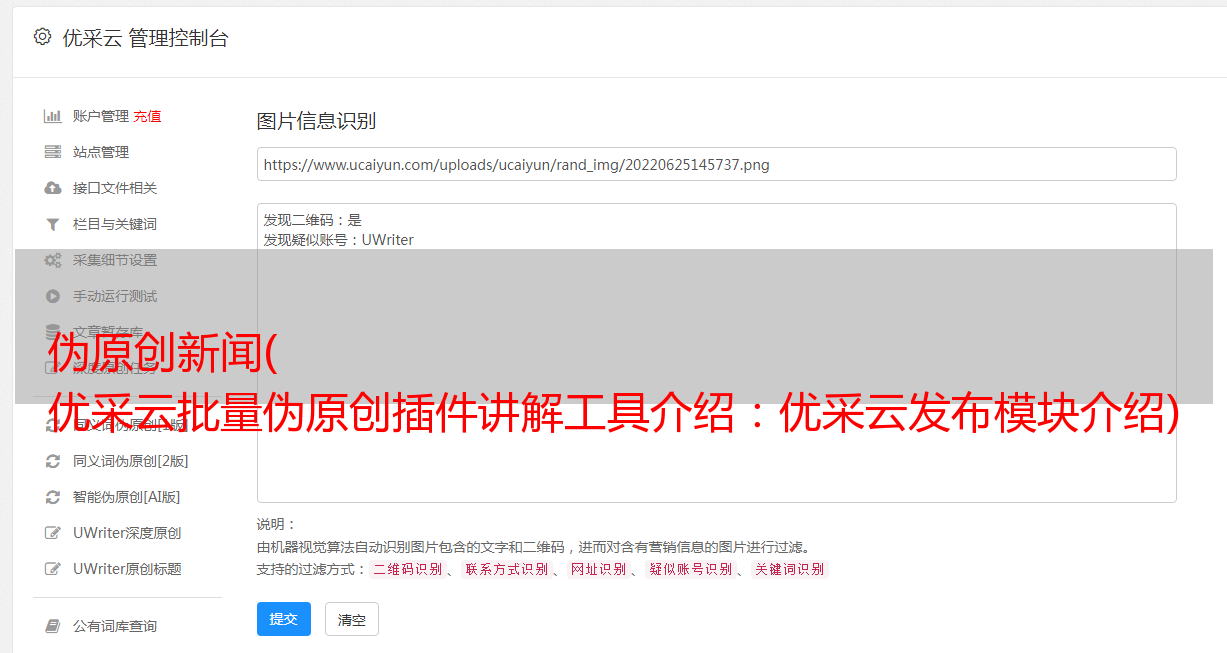The width and height of the screenshot is (1227, 653).
Task: Click inside the recognition results text area
Action: 716,353
